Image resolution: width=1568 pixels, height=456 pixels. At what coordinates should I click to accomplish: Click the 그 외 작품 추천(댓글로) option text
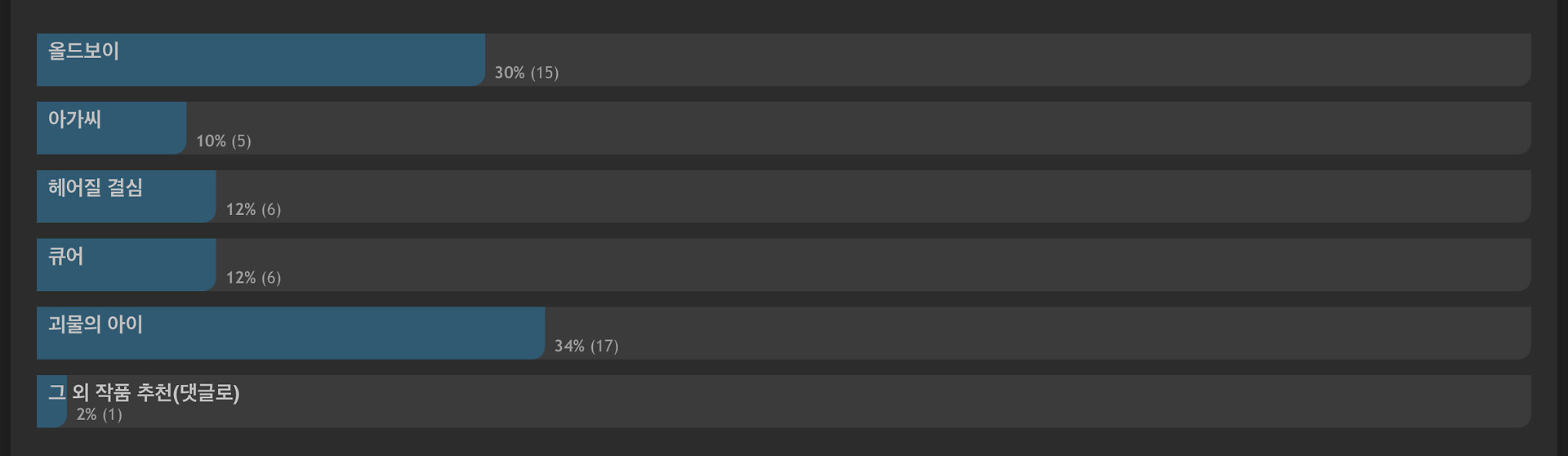pos(144,393)
